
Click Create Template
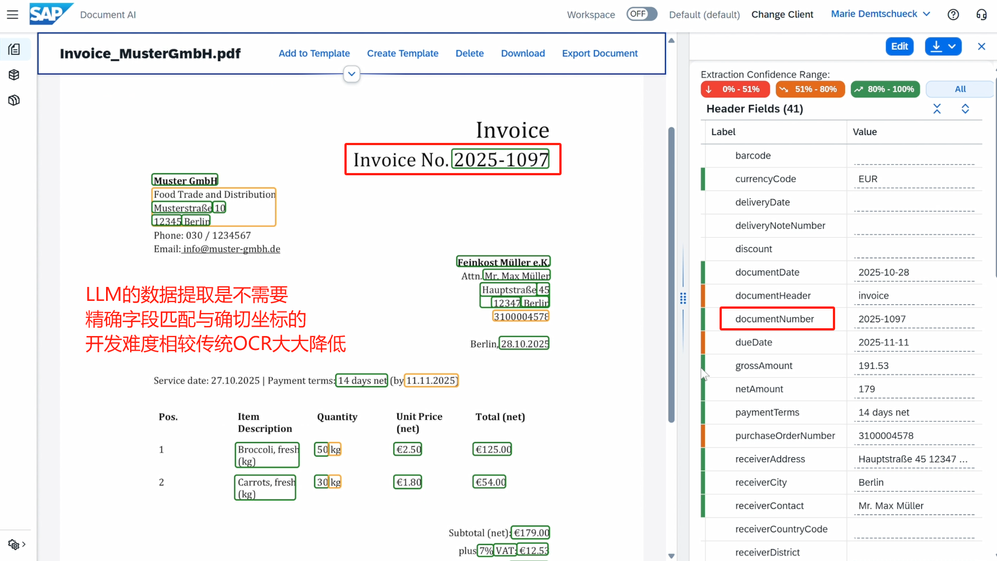tap(402, 53)
